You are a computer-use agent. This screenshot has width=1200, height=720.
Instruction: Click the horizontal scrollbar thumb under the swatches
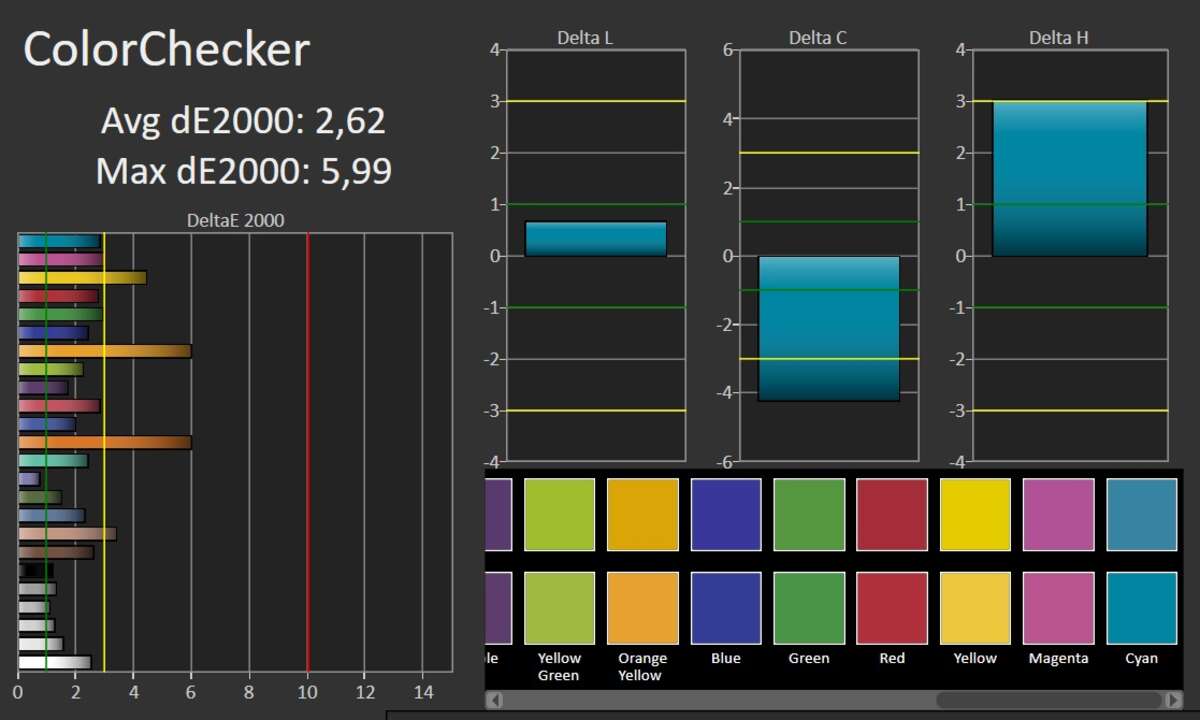(x=1049, y=700)
